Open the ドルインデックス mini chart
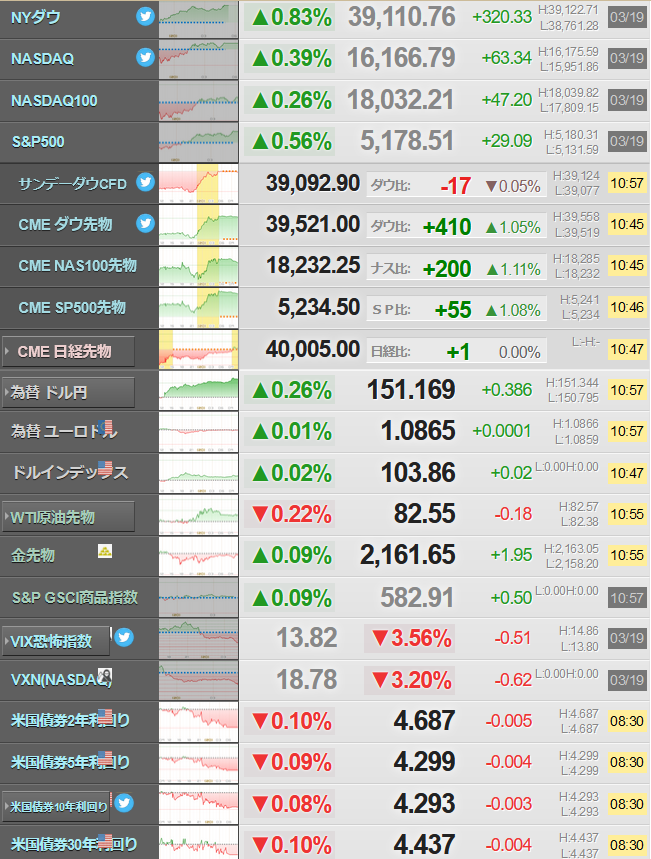Image resolution: width=651 pixels, height=859 pixels. point(198,473)
